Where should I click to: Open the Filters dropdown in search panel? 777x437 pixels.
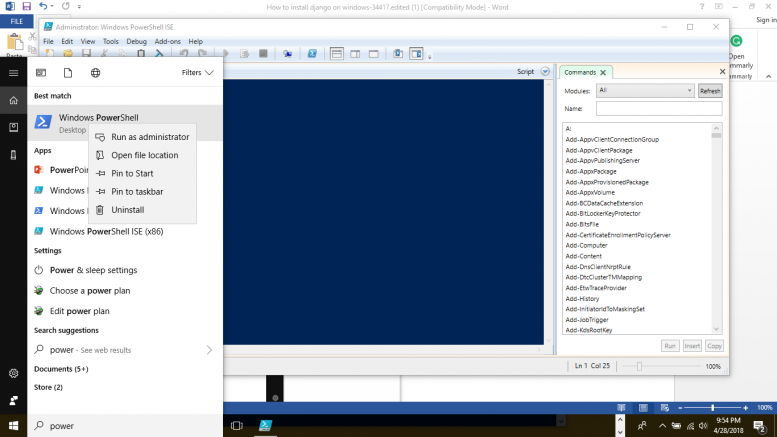click(197, 73)
